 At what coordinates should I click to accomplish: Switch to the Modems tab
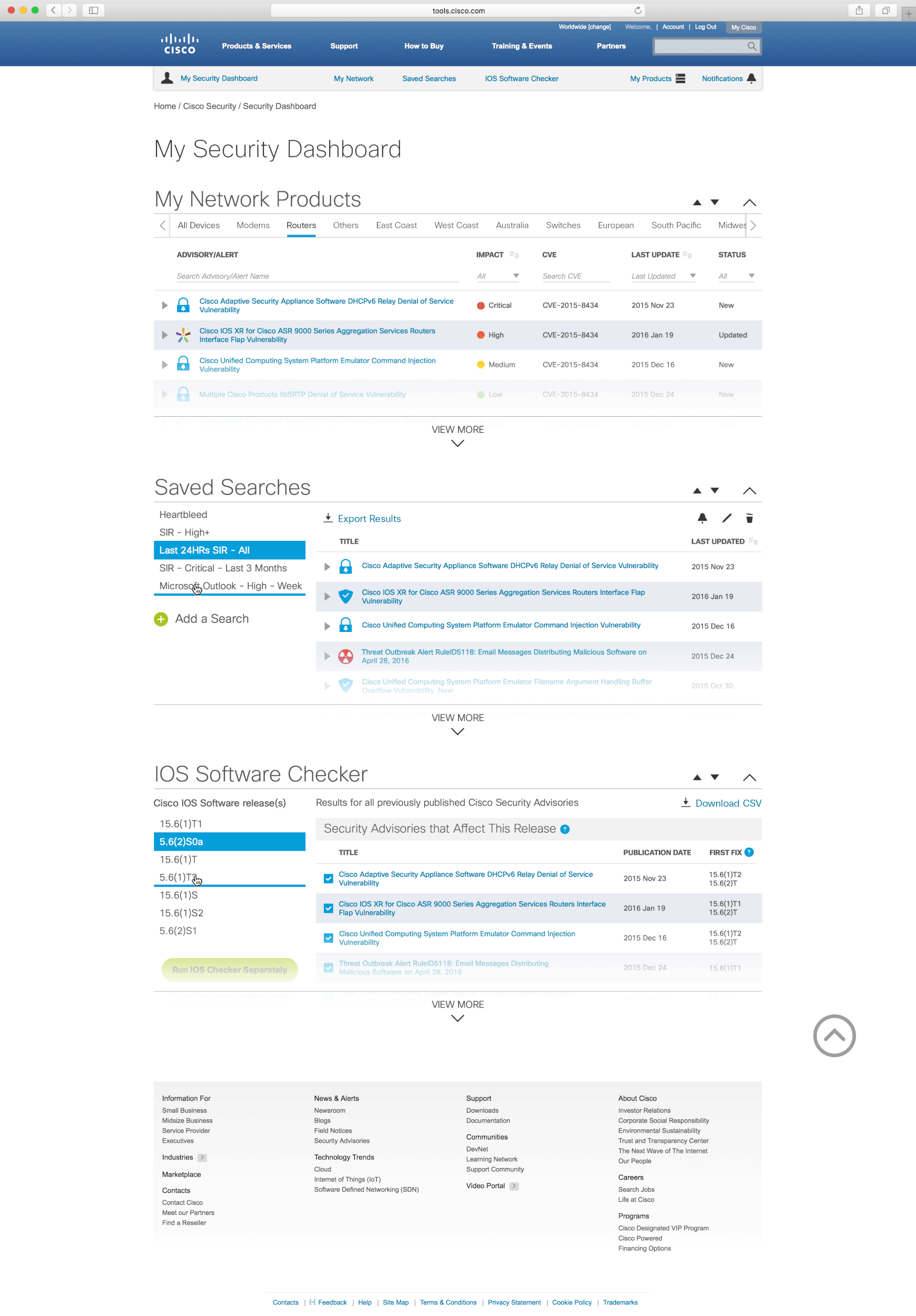pyautogui.click(x=253, y=225)
